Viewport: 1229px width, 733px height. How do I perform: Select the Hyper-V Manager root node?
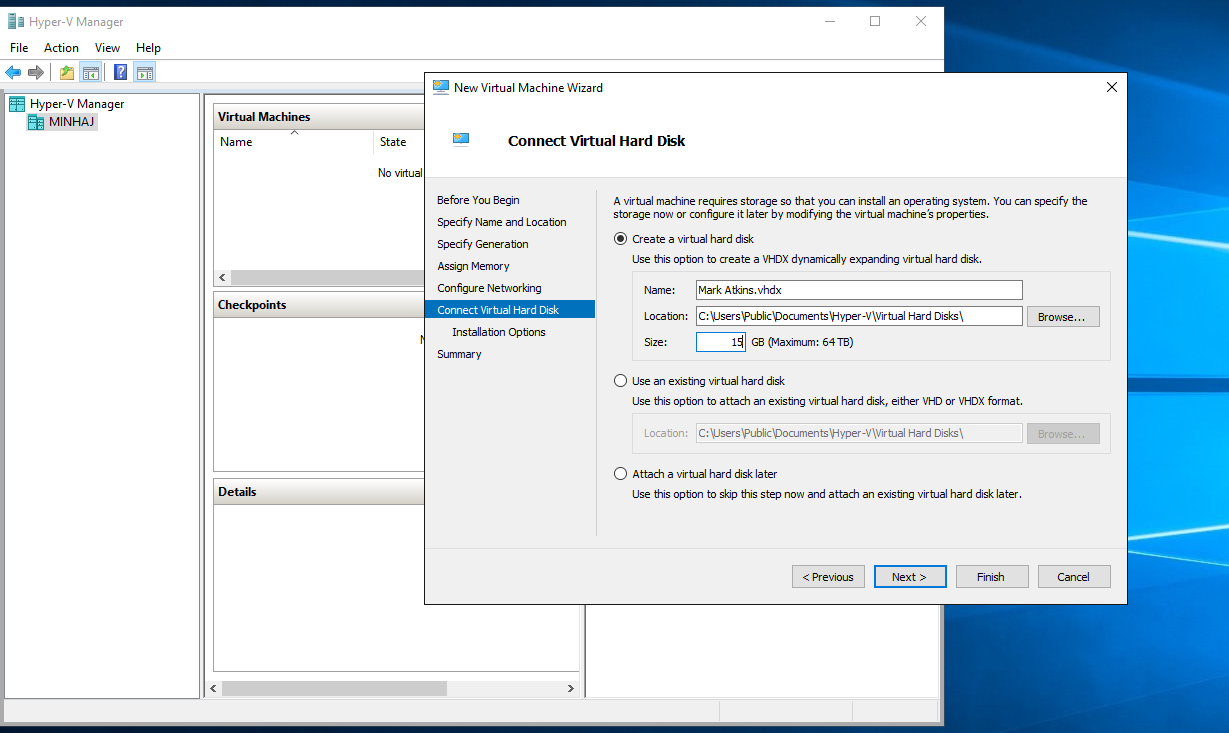(x=76, y=104)
